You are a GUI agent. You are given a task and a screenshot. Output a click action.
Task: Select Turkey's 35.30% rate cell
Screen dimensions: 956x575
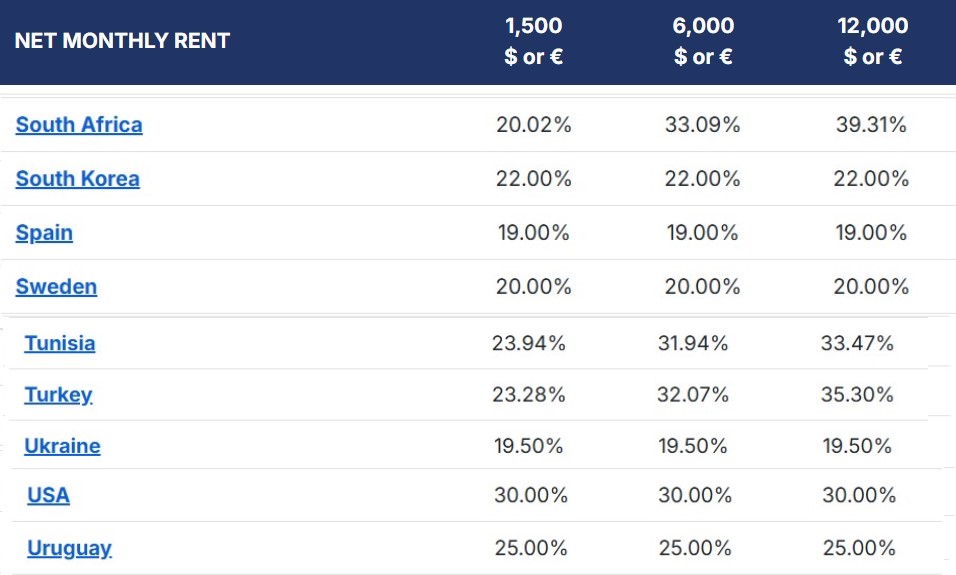[857, 394]
